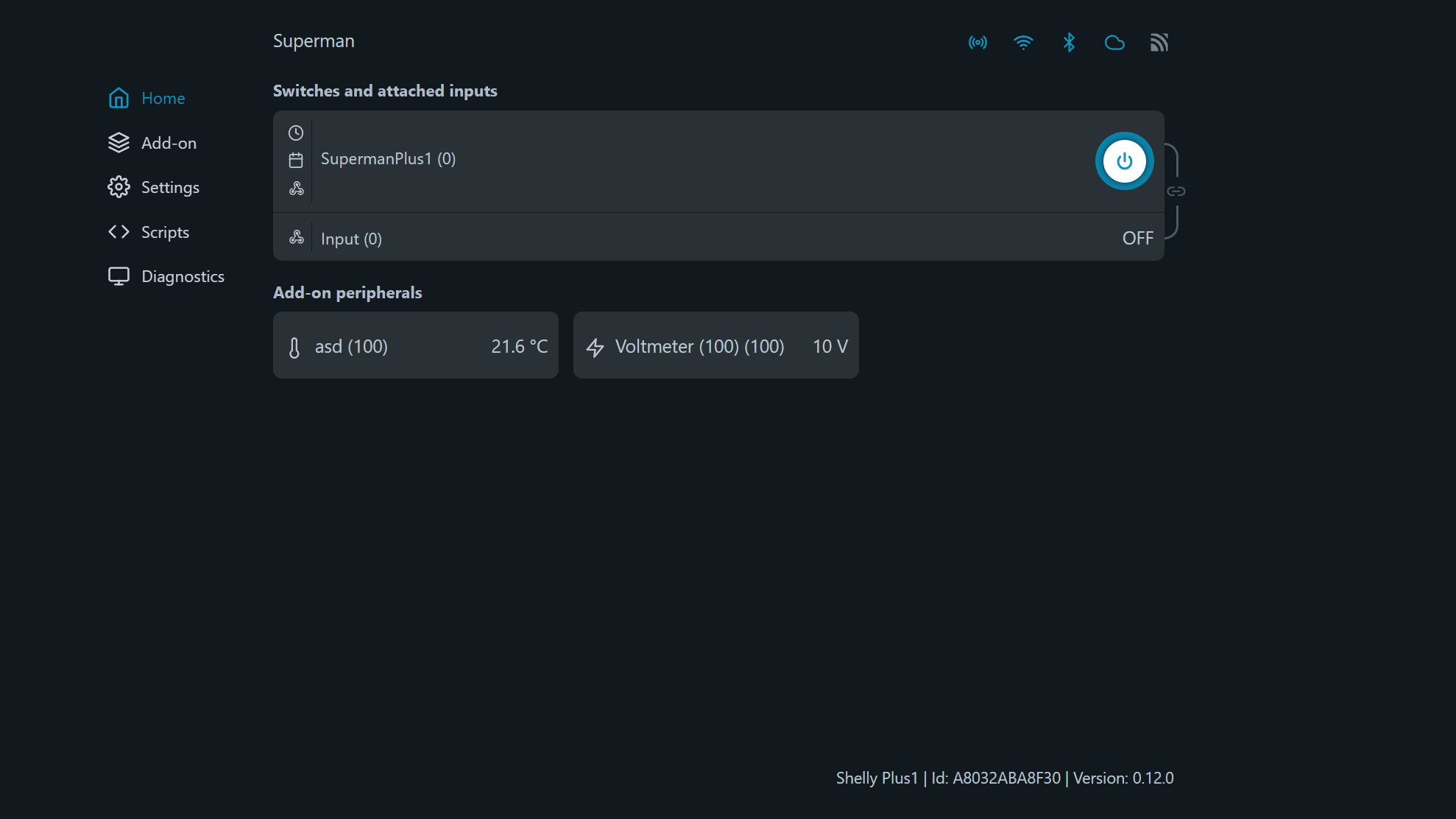This screenshot has height=819, width=1456.
Task: Select the 21.6 °C temperature reading
Action: (x=519, y=345)
